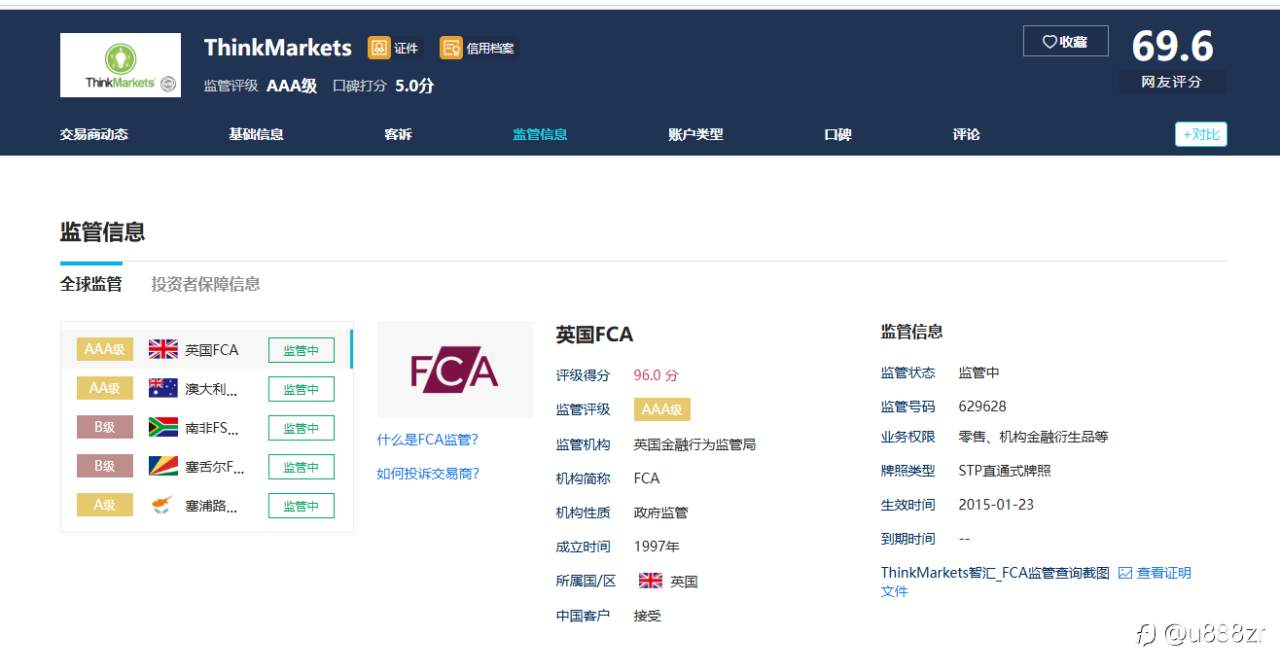
Task: Click 监管中 badge for 塞浦路
Action: click(x=301, y=506)
